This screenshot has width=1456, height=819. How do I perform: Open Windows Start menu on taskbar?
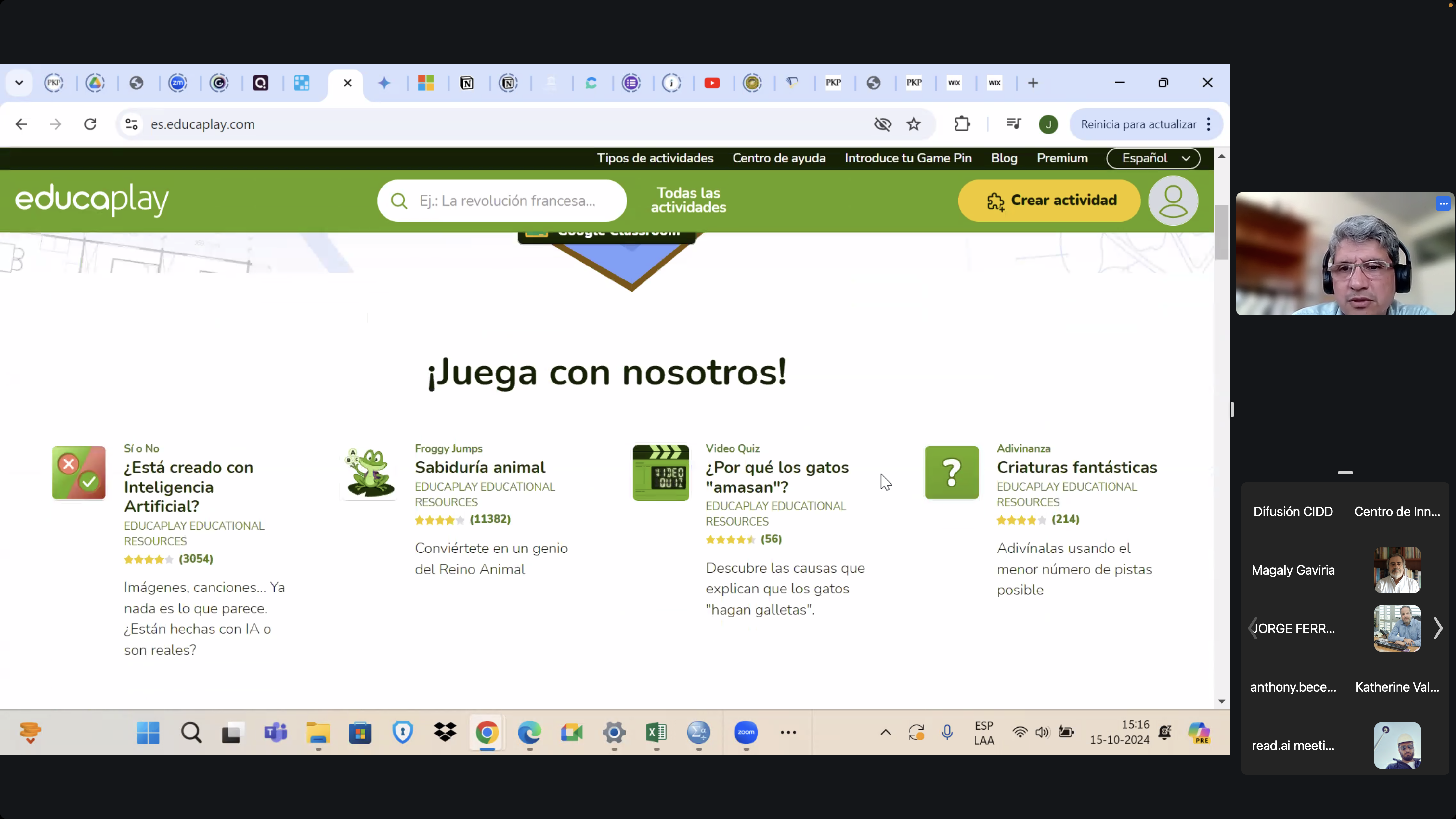point(148,733)
